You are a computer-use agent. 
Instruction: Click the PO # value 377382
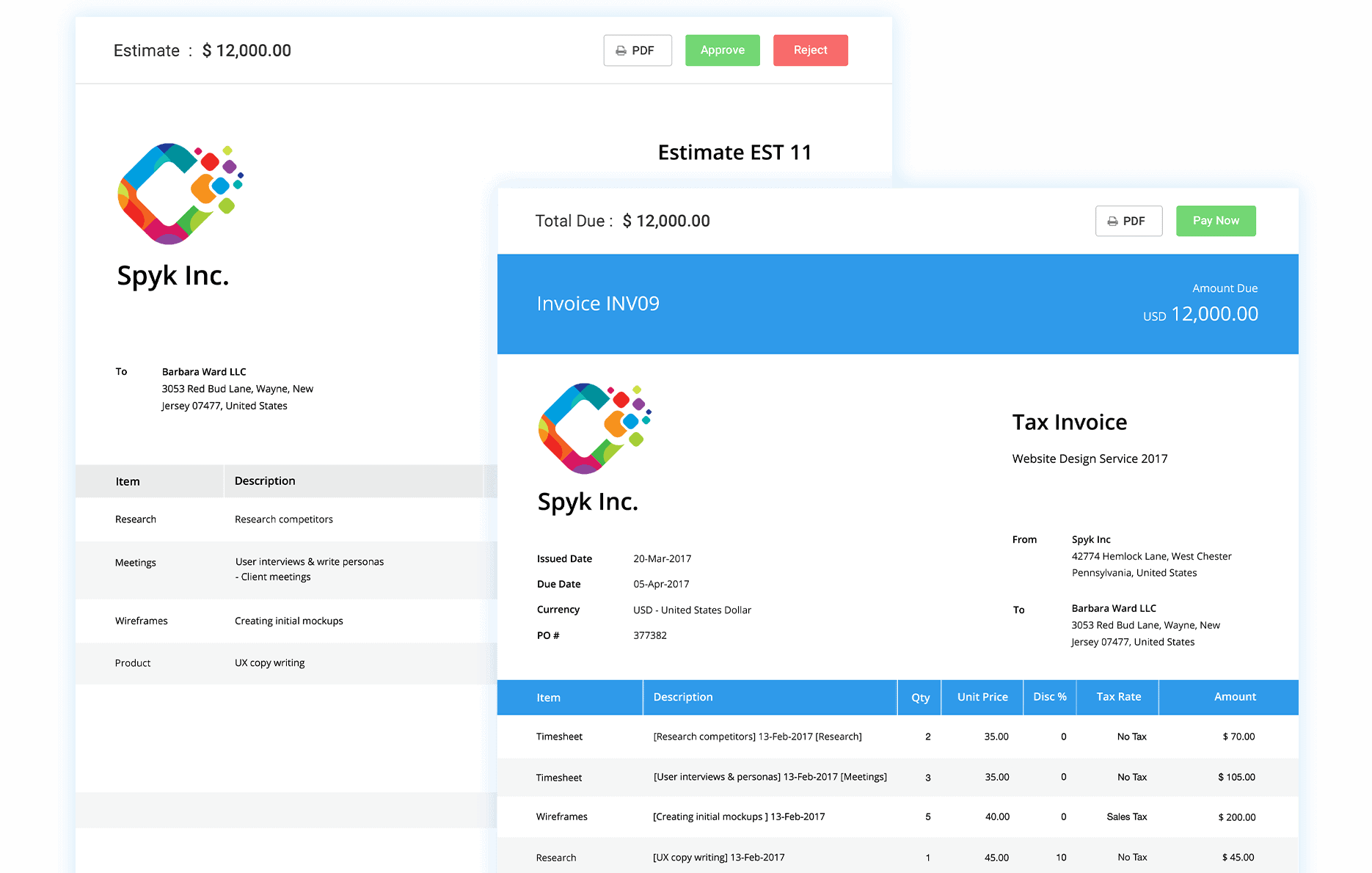[x=650, y=636]
